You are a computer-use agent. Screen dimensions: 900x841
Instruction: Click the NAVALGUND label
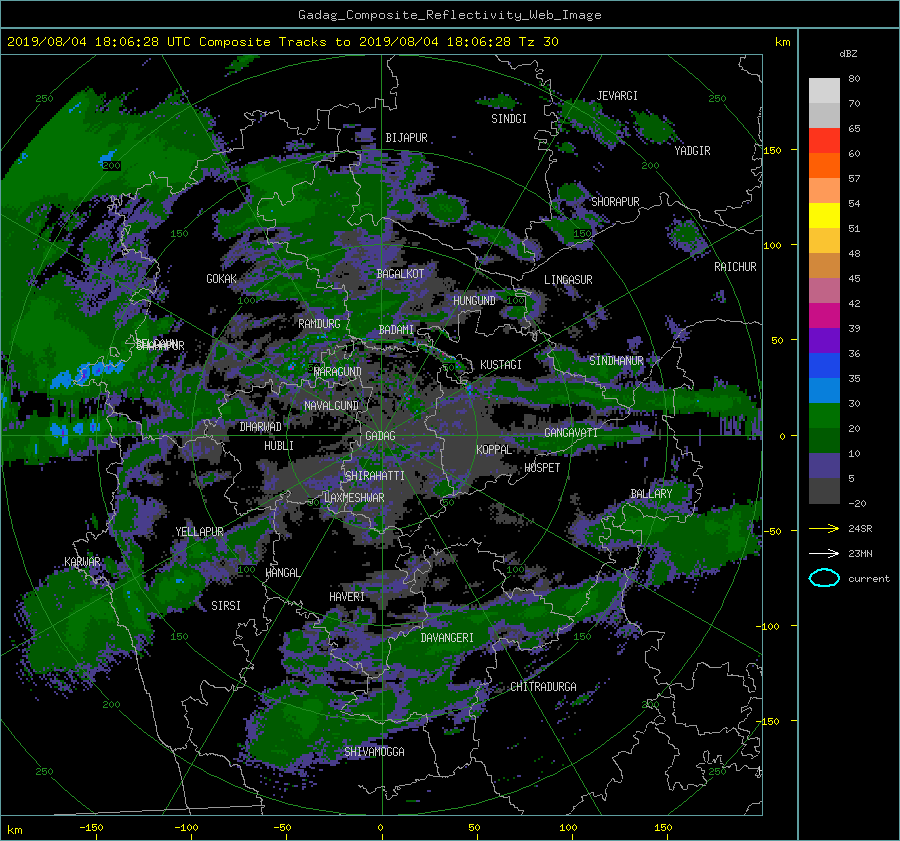[331, 406]
